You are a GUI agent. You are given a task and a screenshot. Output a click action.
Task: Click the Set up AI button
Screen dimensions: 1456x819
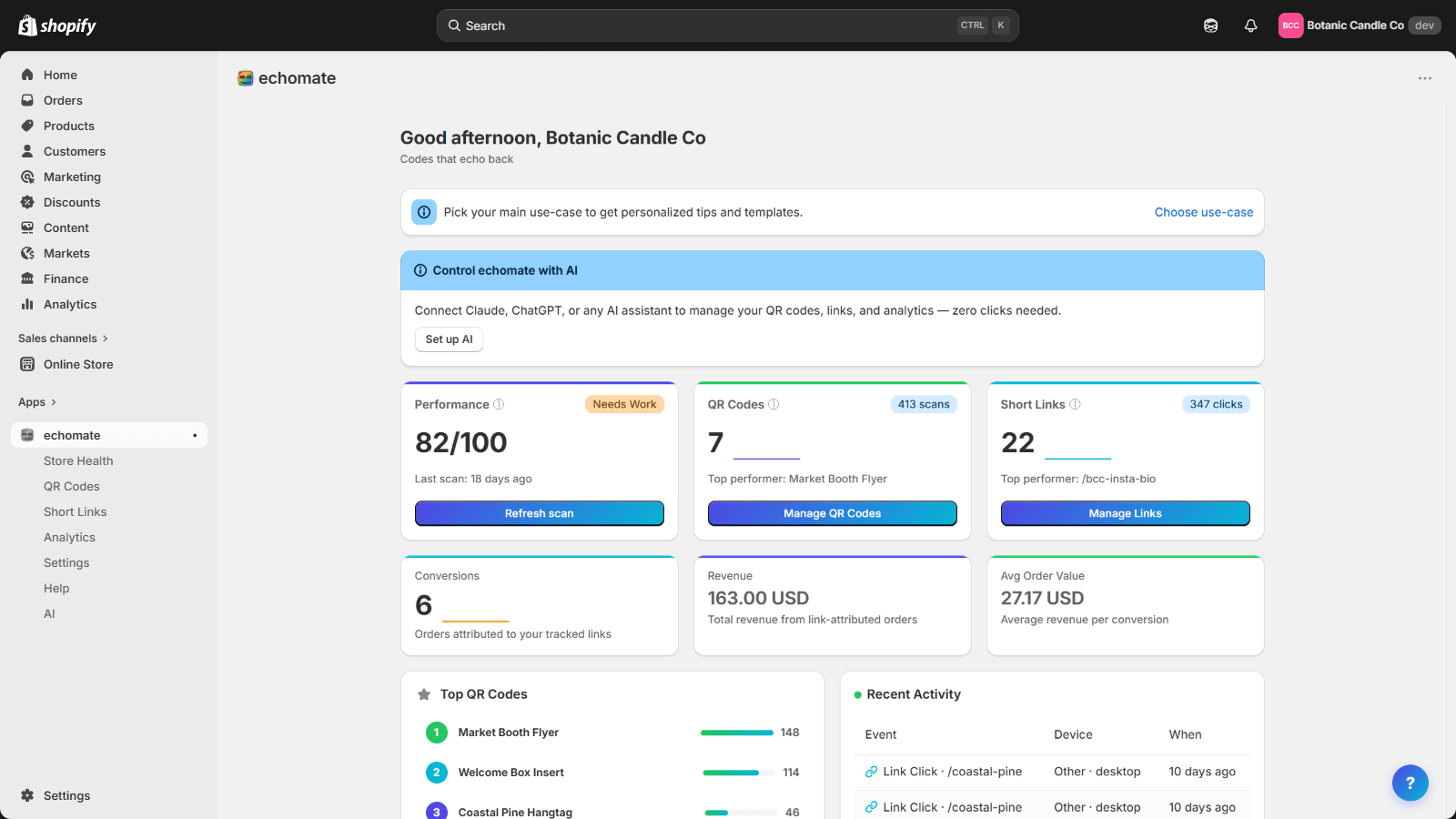(450, 339)
